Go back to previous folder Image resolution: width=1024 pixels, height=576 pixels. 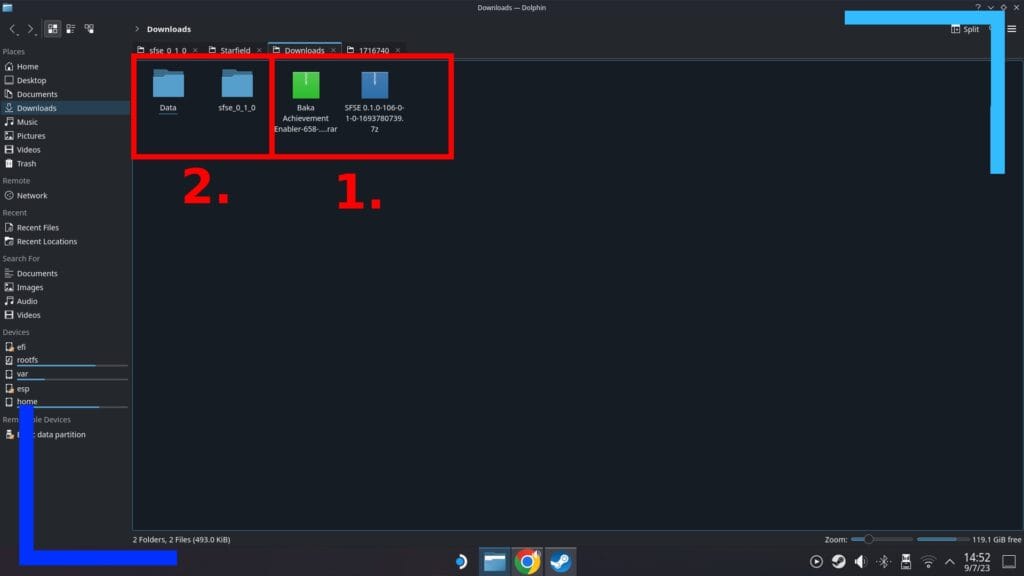(13, 29)
